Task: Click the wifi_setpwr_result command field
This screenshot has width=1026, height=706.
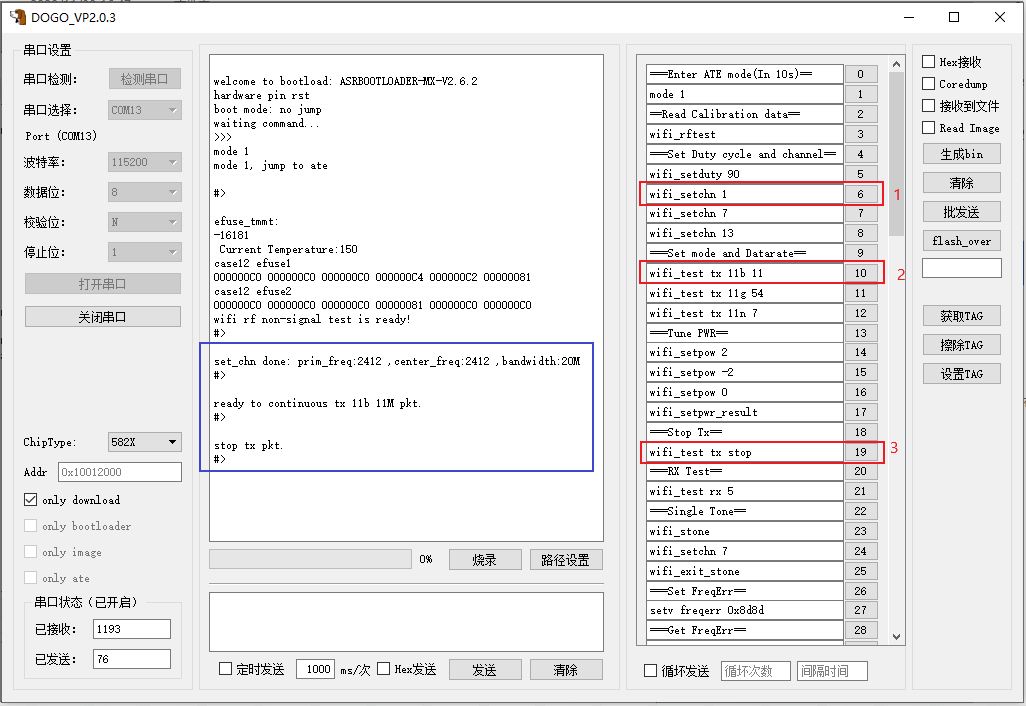Action: (745, 412)
